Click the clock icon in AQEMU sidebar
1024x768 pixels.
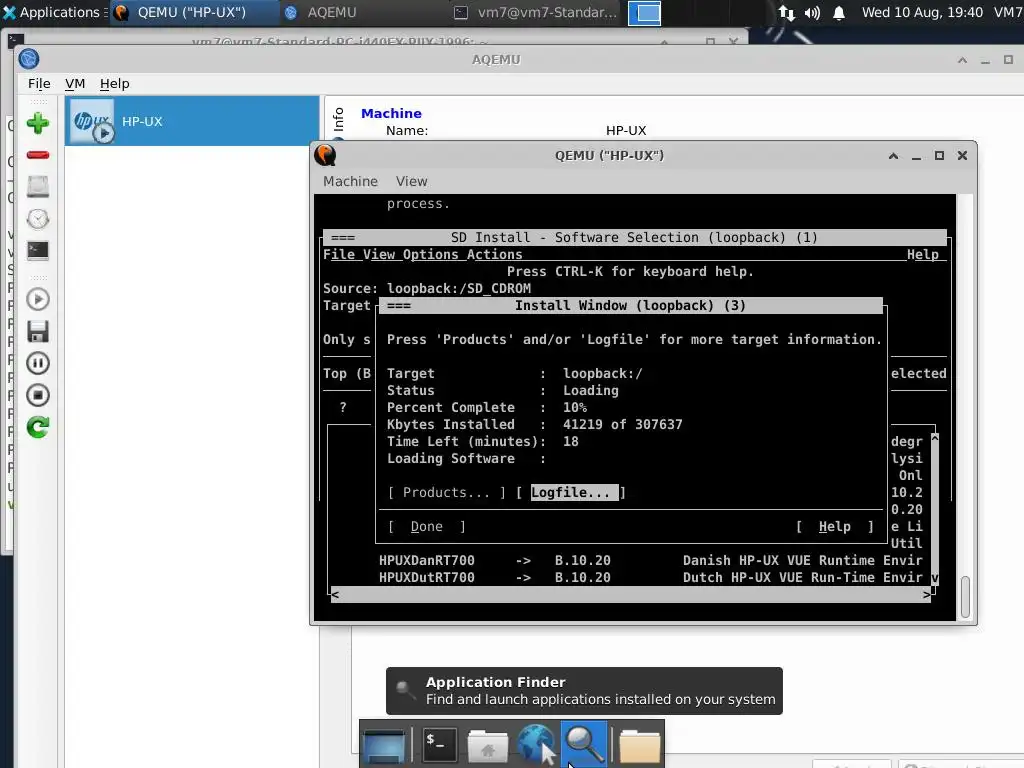coord(38,219)
